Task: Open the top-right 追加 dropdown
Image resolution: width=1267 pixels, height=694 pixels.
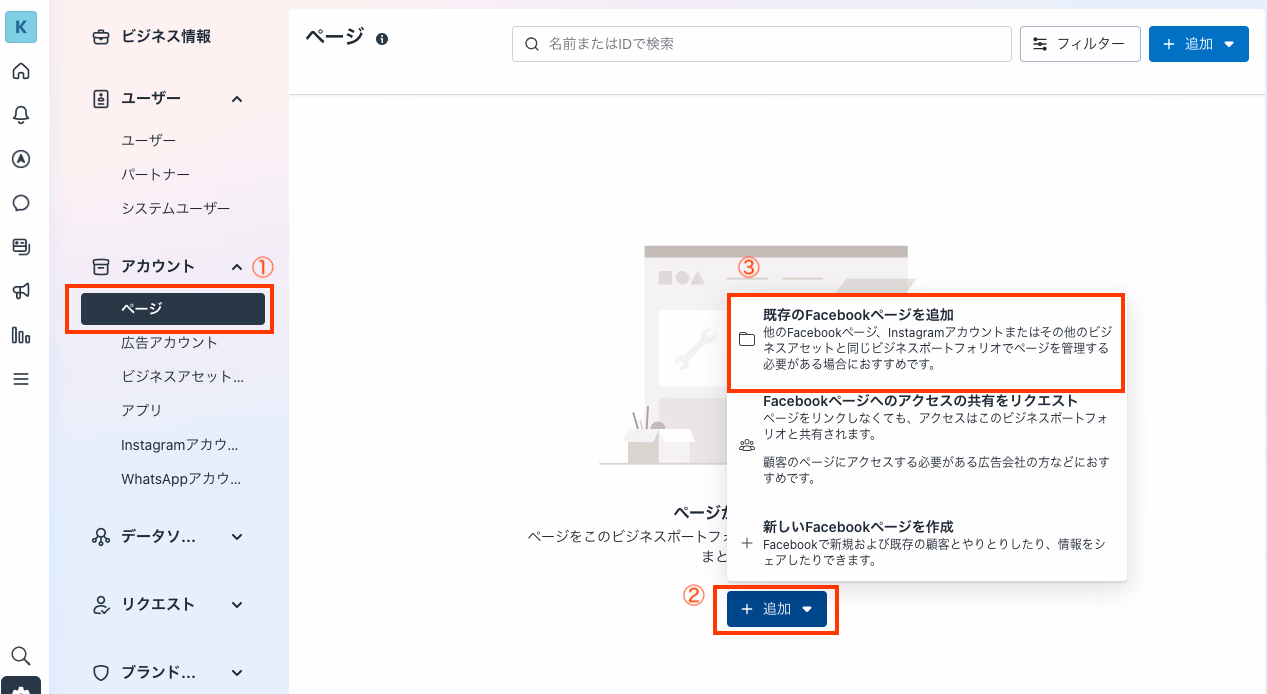Action: tap(1199, 44)
